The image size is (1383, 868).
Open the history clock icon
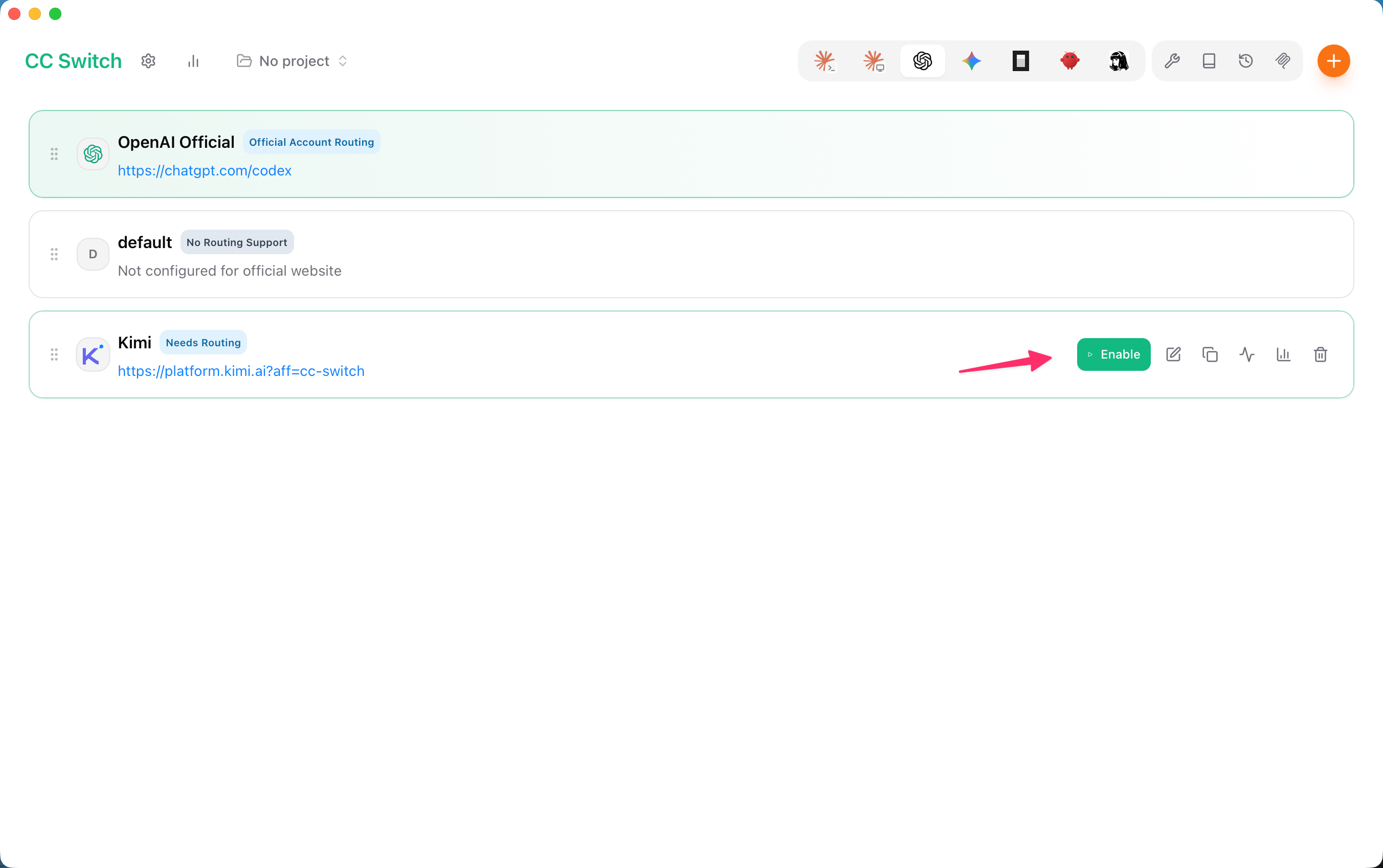coord(1245,61)
